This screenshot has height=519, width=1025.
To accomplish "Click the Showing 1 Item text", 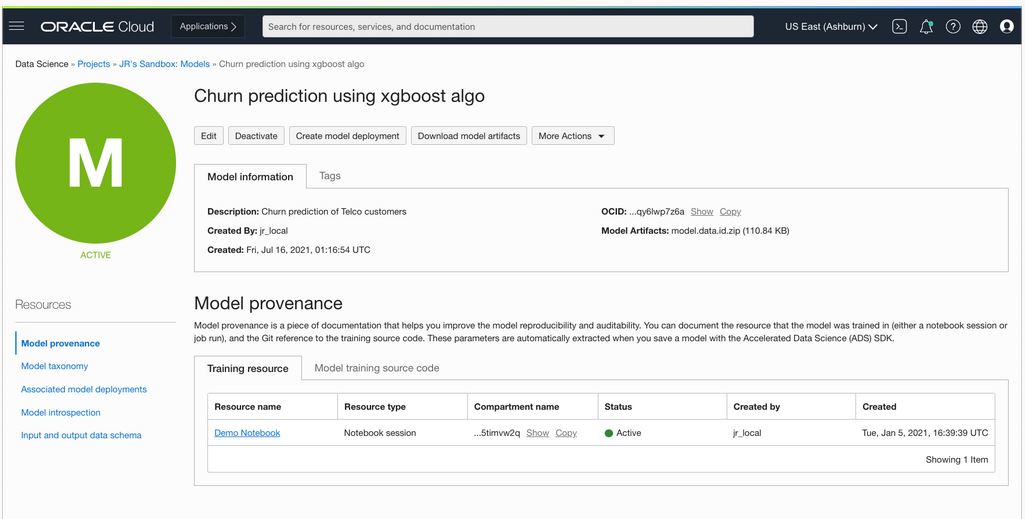I will point(956,460).
